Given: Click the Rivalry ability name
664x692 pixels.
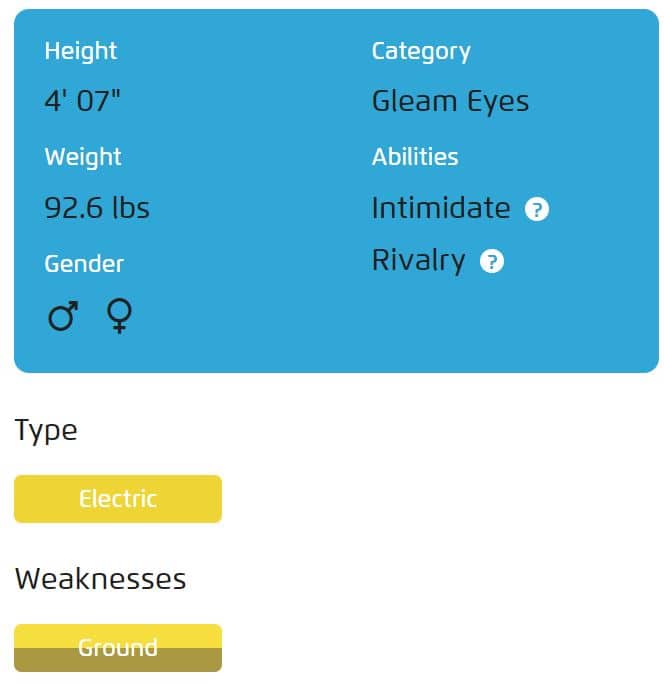Looking at the screenshot, I should (x=418, y=260).
